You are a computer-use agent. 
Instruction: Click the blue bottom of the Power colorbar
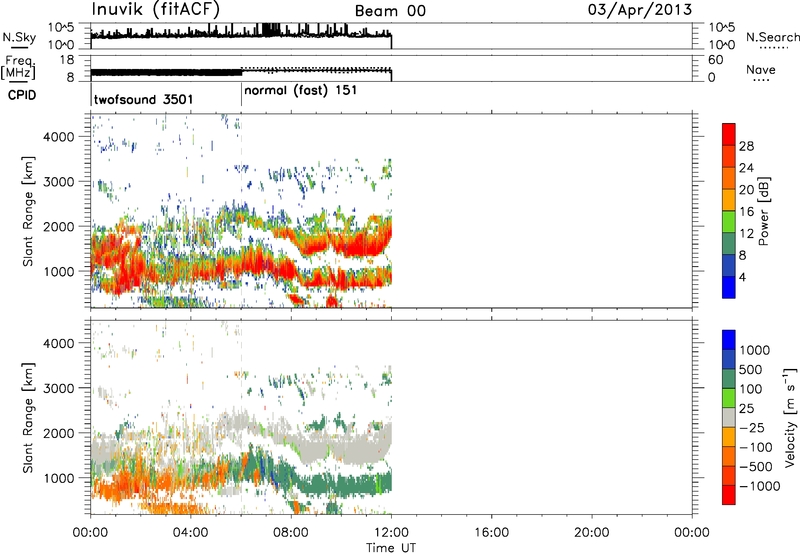point(729,287)
